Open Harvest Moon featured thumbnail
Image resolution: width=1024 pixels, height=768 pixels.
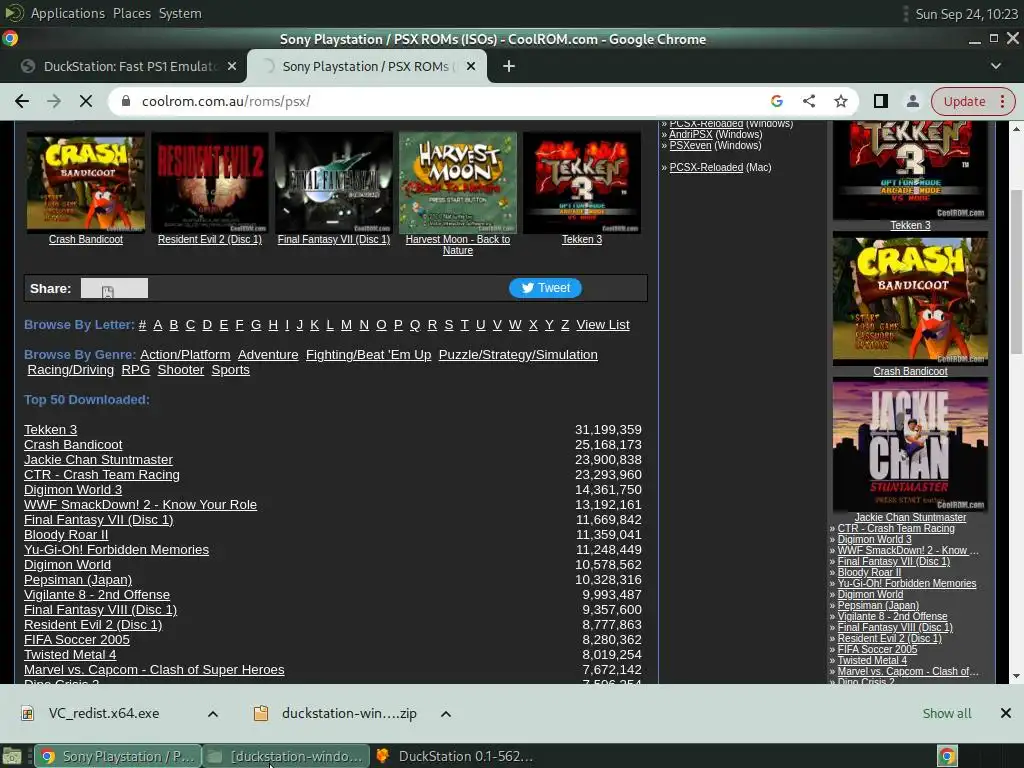458,183
